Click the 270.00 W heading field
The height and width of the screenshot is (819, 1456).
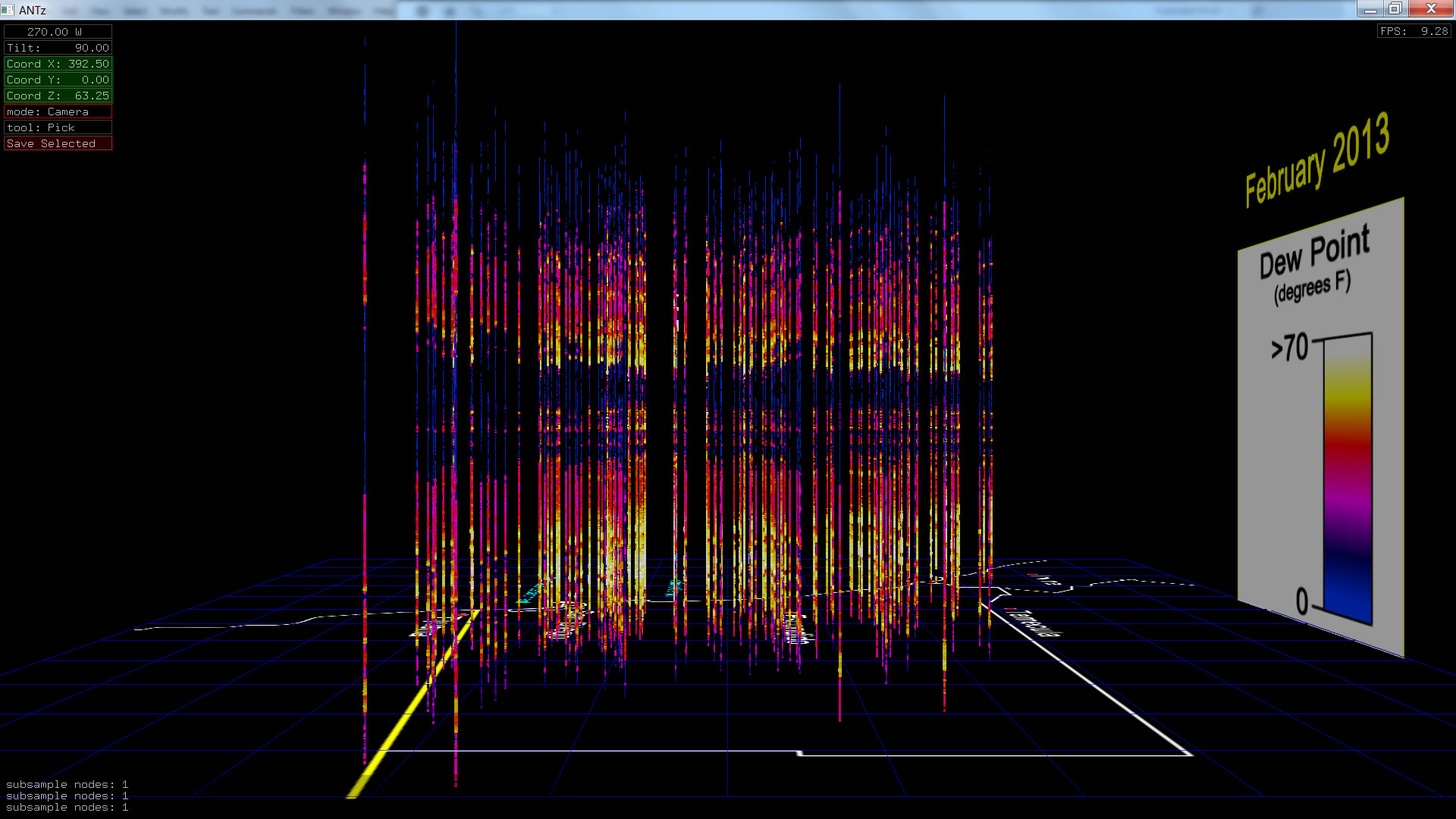pos(58,32)
